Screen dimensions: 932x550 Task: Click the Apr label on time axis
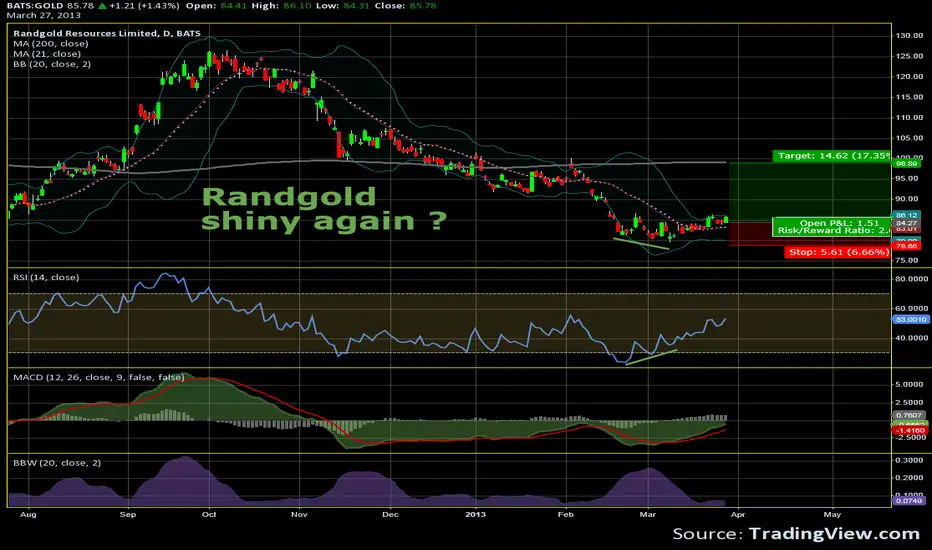click(x=738, y=514)
